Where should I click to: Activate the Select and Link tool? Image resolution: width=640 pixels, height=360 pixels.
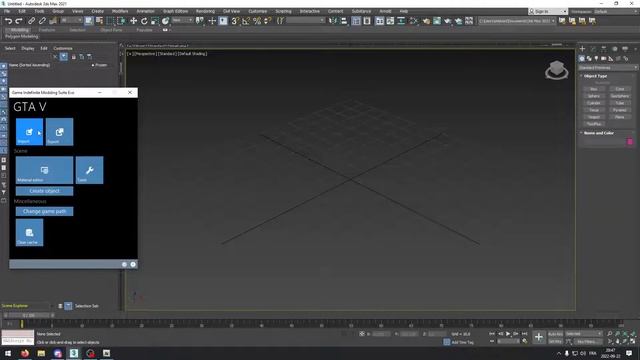[31, 21]
